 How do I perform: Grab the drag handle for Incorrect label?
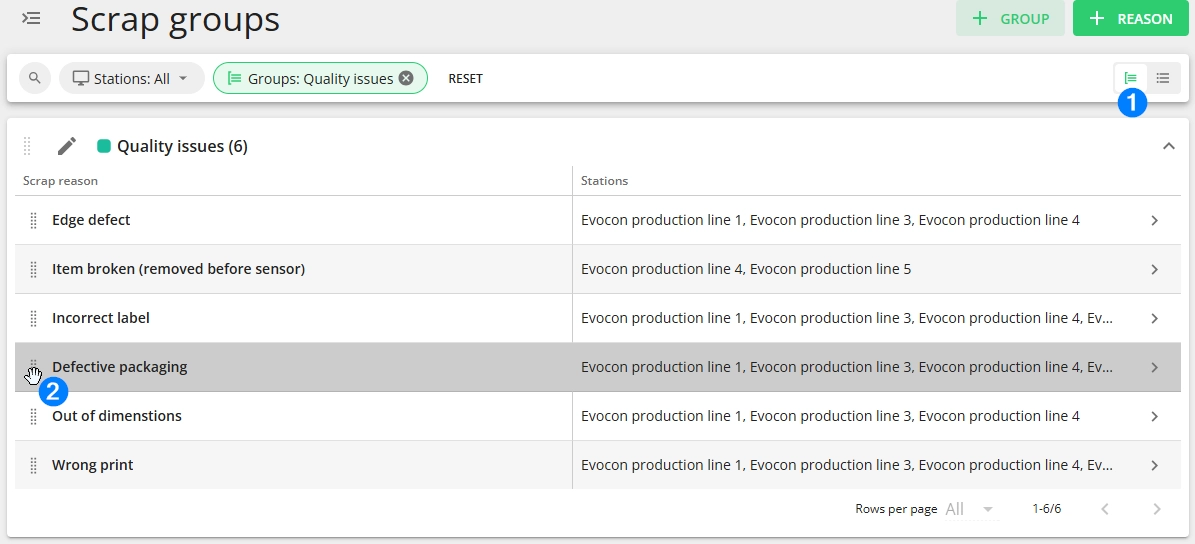click(34, 318)
